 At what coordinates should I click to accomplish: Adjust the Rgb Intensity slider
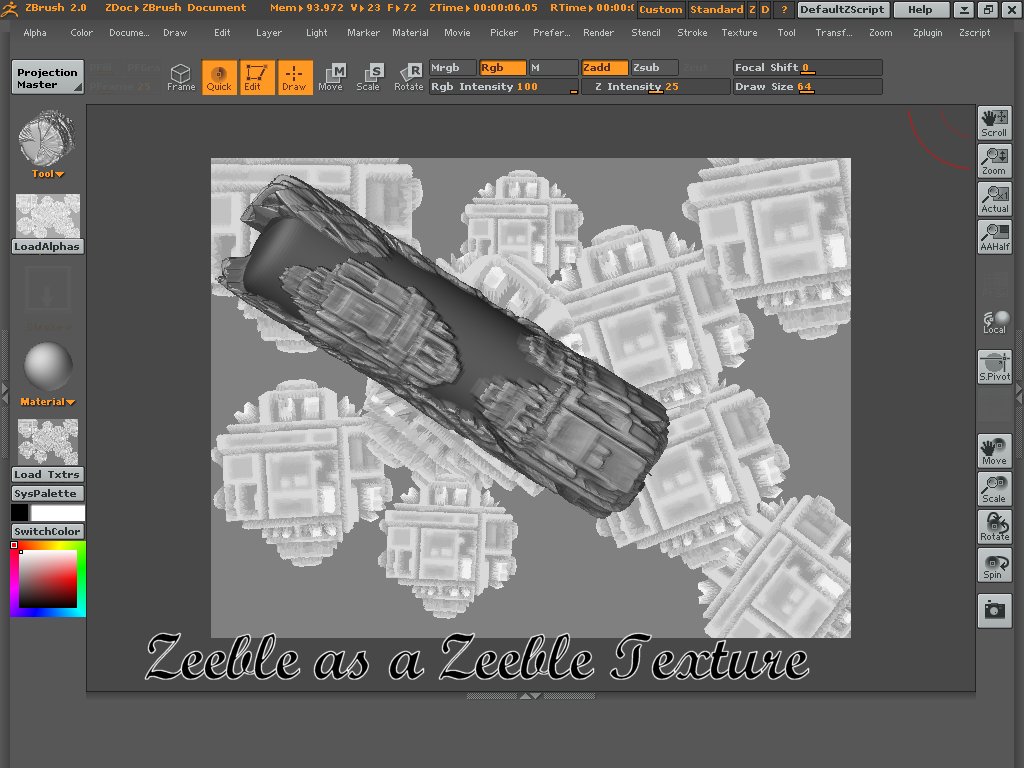pyautogui.click(x=504, y=87)
